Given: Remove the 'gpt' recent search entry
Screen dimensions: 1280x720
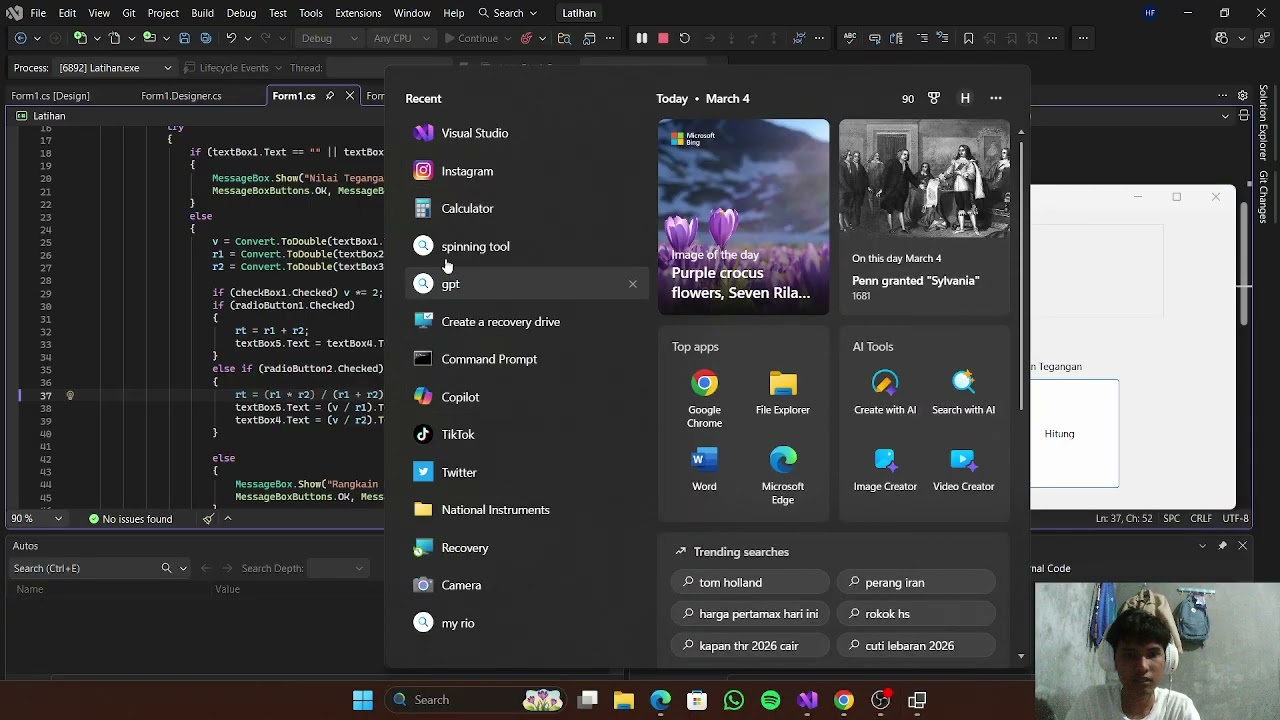Looking at the screenshot, I should pyautogui.click(x=632, y=284).
